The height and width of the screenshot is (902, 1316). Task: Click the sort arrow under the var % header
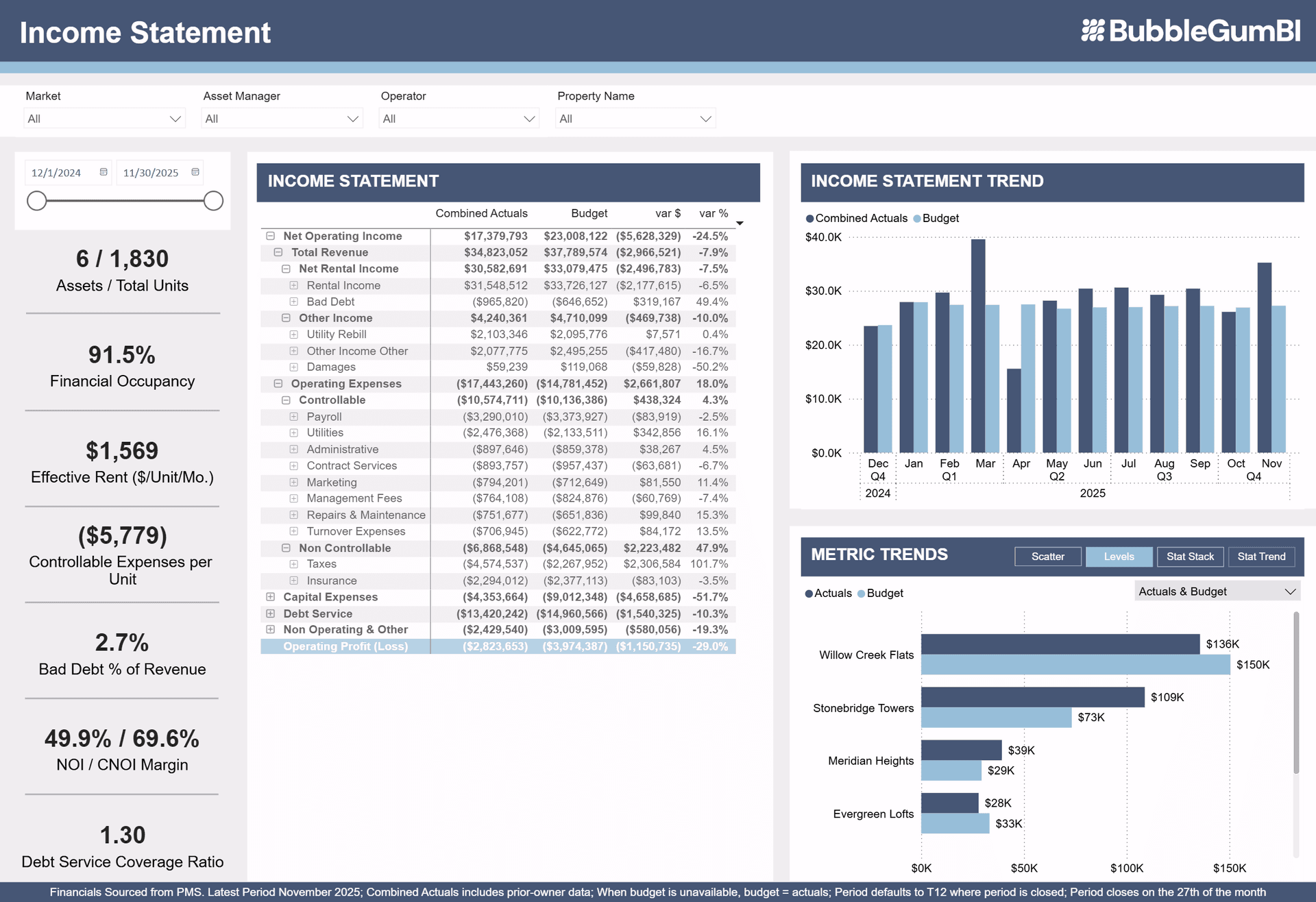739,223
